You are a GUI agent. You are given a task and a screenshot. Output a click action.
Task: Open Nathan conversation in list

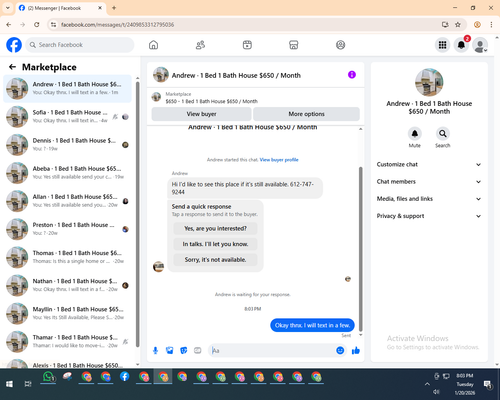coord(67,285)
